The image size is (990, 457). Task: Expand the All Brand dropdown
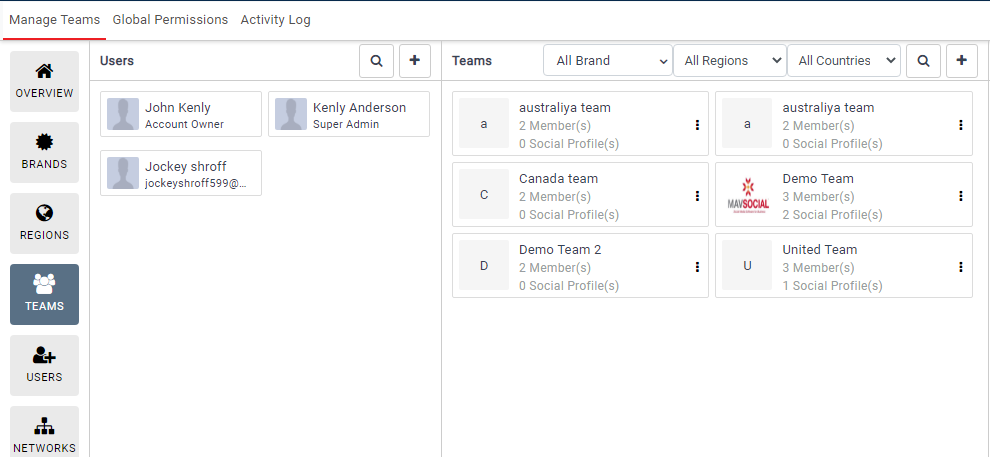point(608,61)
